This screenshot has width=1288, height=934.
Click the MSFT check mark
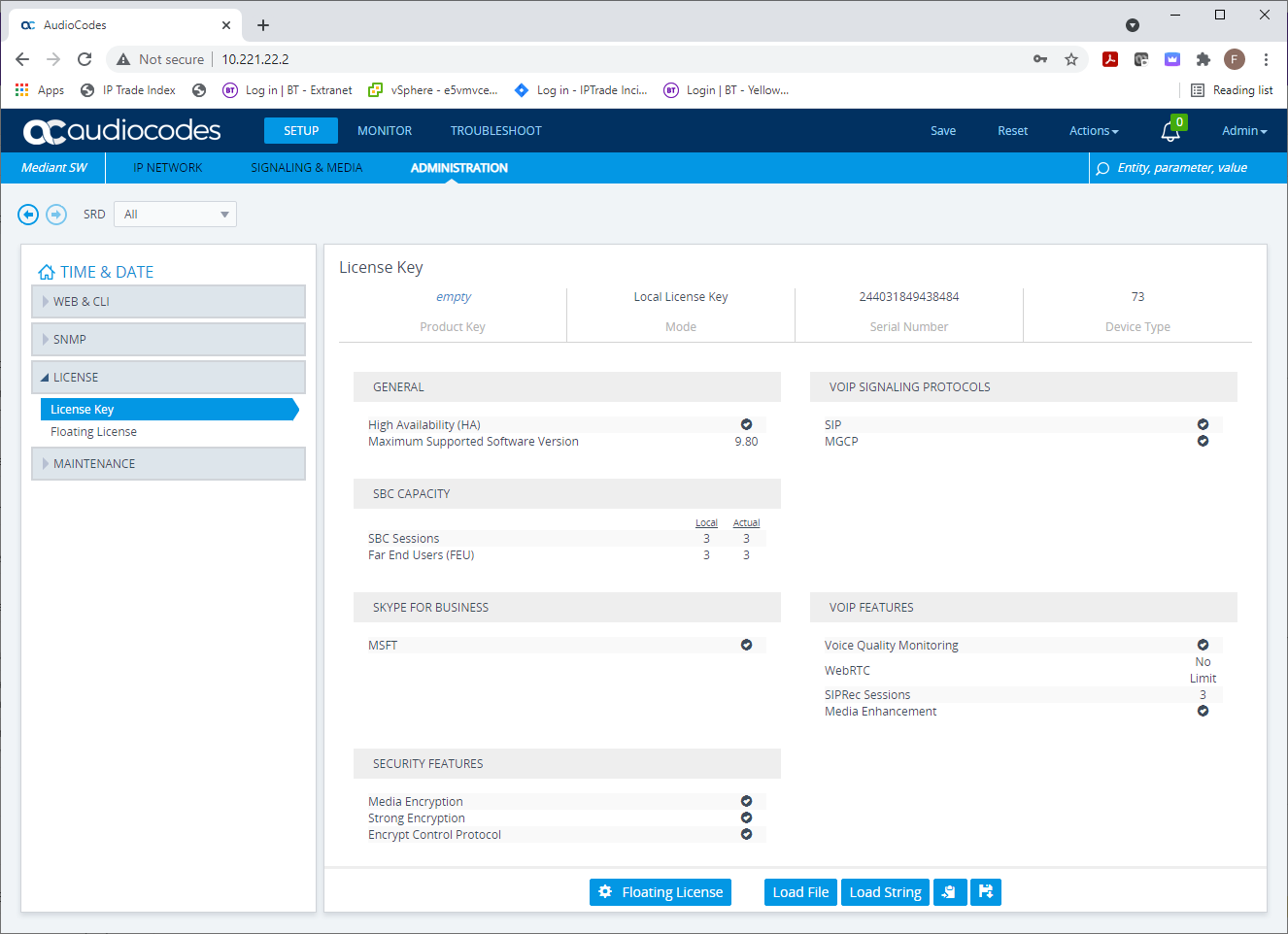pyautogui.click(x=746, y=645)
